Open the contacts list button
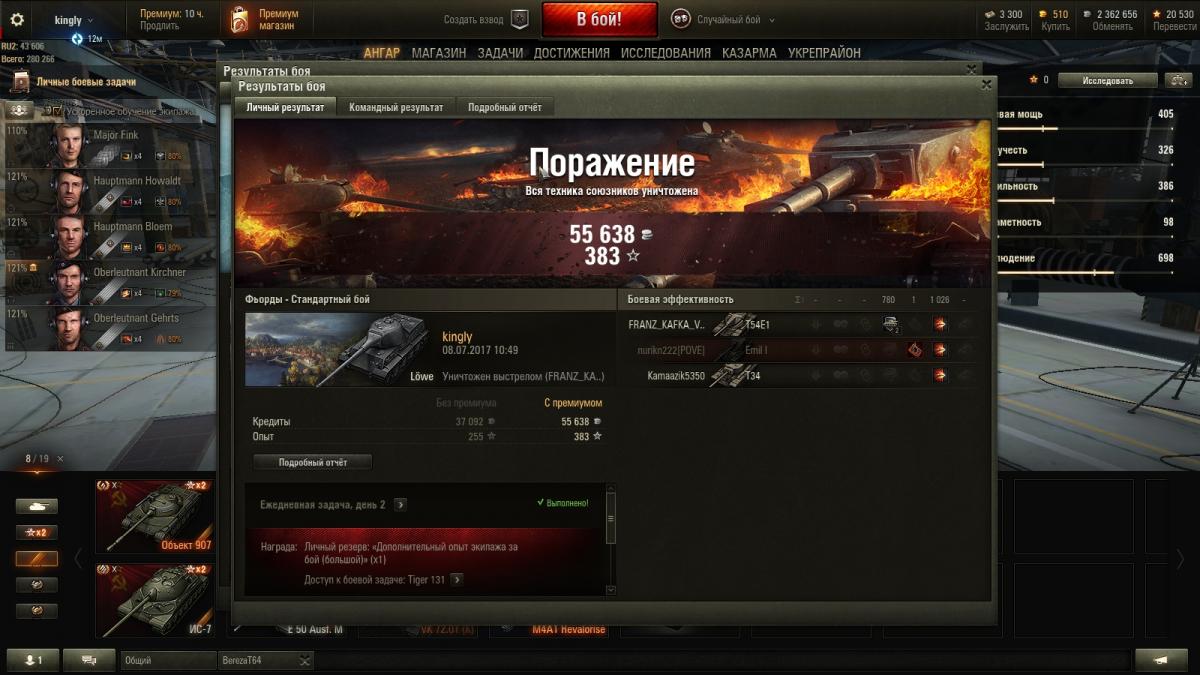The width and height of the screenshot is (1200, 675). (33, 660)
